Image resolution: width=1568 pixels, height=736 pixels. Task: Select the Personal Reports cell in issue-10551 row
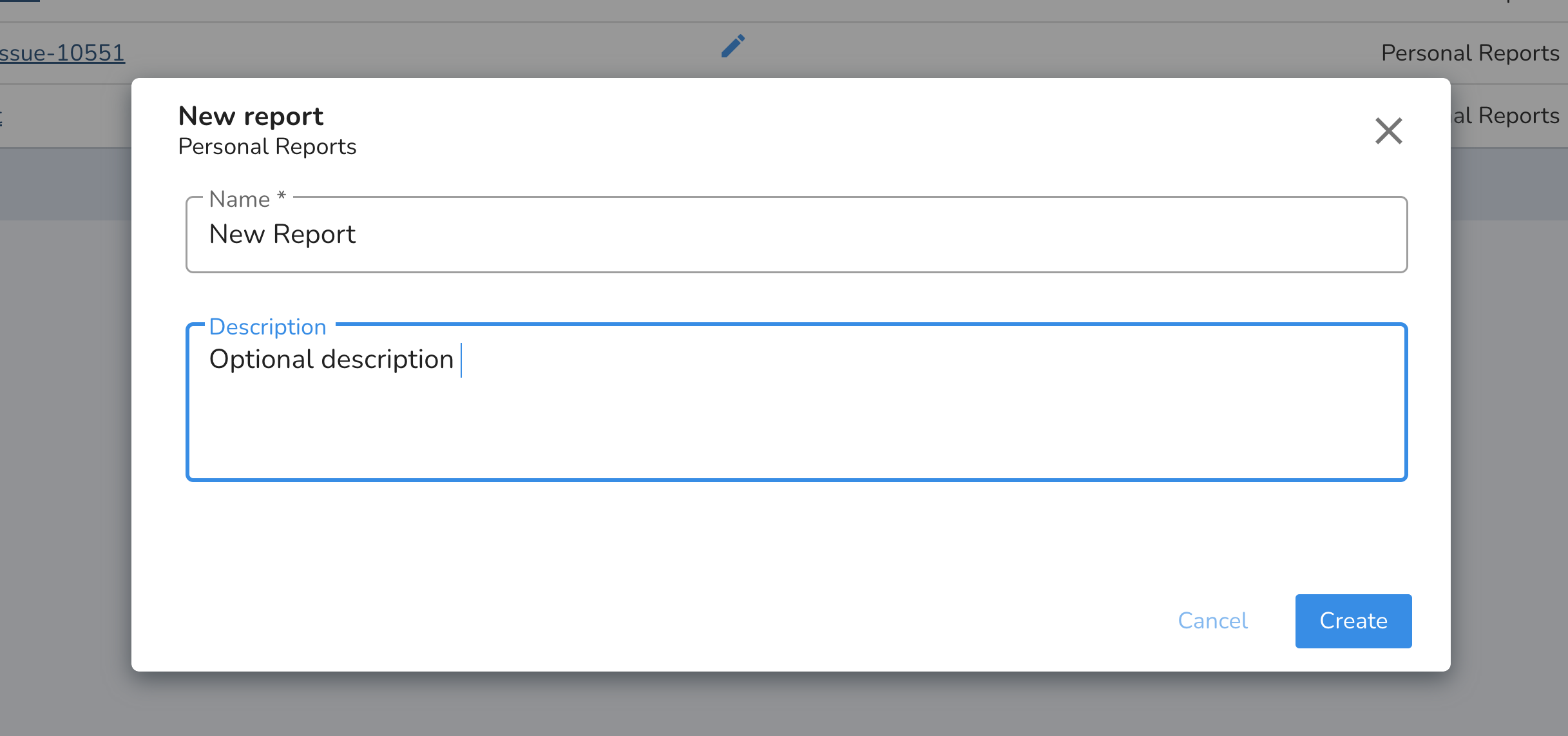pyautogui.click(x=1470, y=53)
